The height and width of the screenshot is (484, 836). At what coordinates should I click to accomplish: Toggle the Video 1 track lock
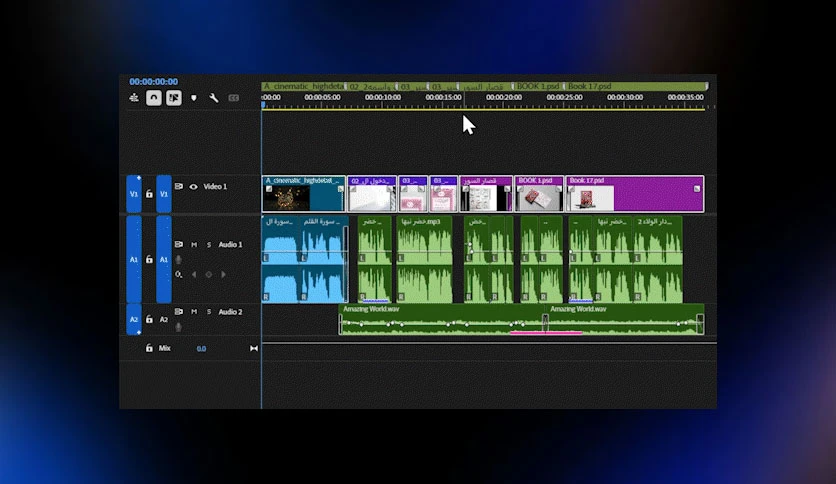pos(149,194)
